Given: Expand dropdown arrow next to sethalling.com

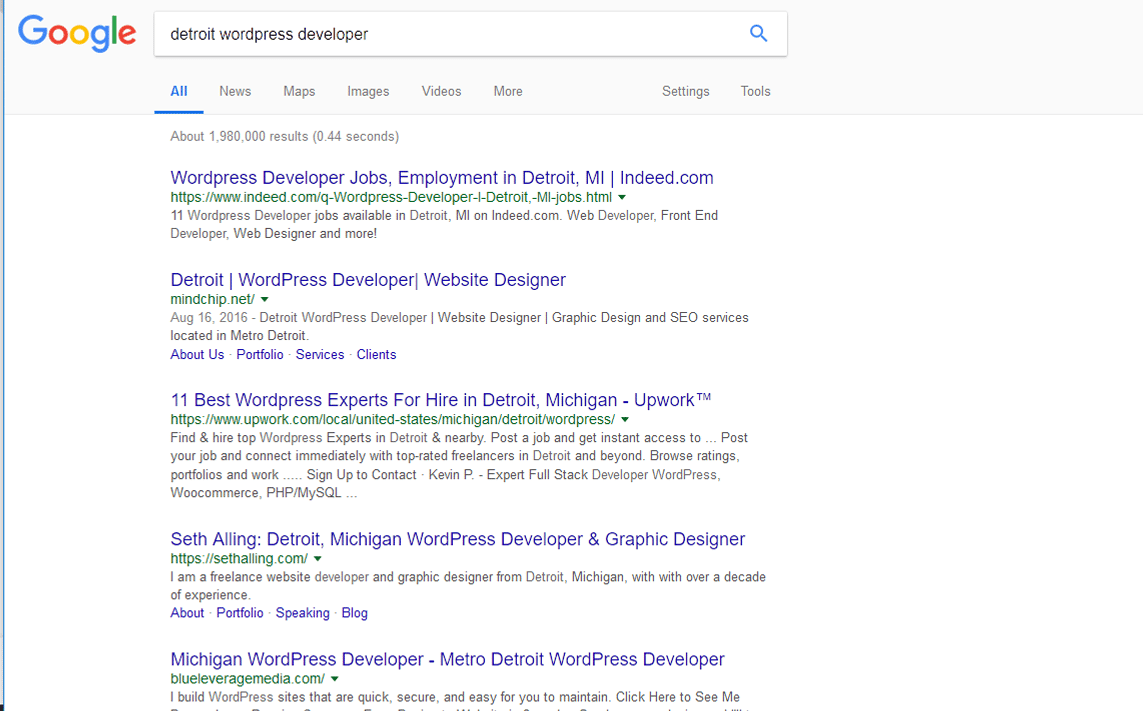Looking at the screenshot, I should tap(318, 559).
